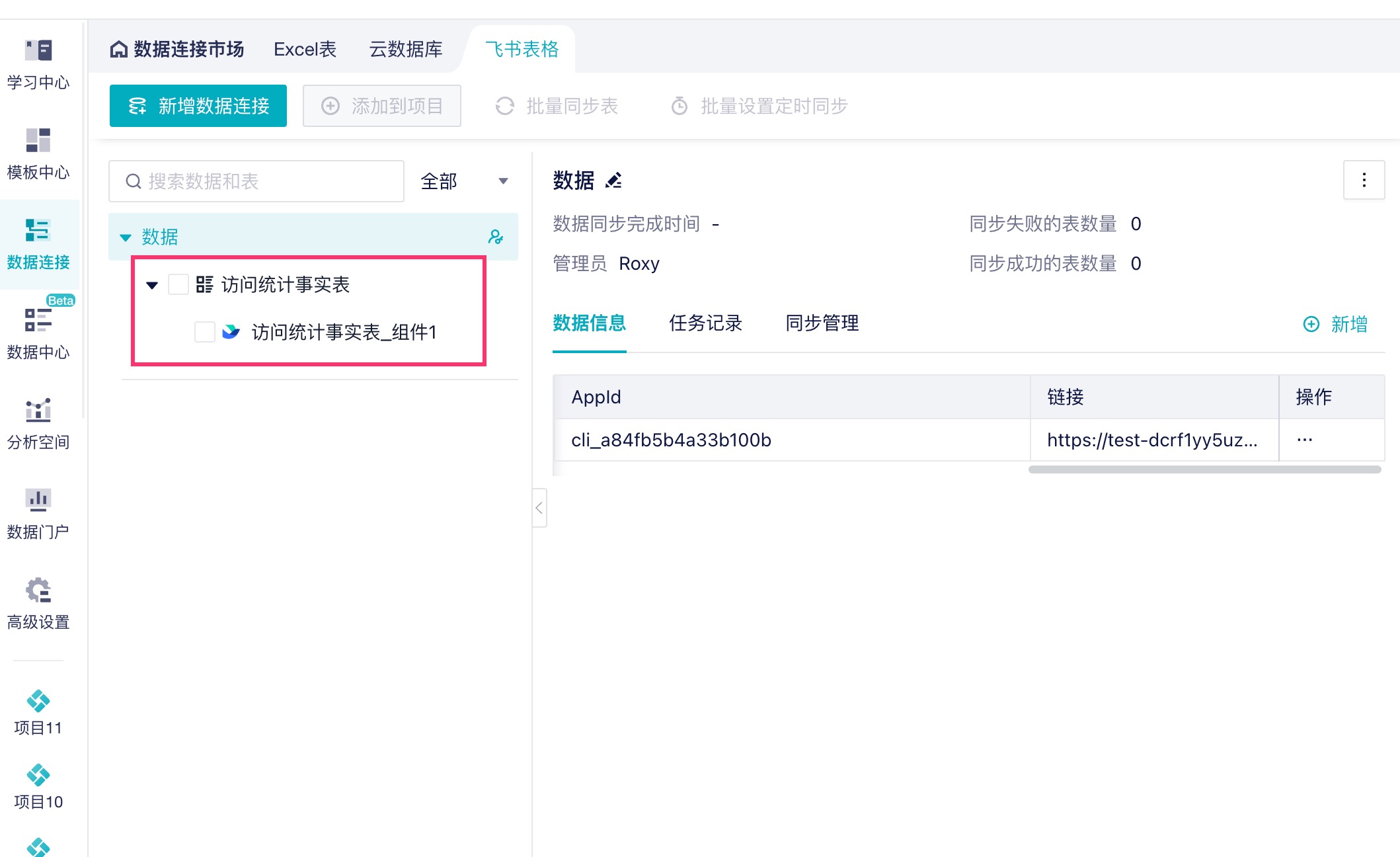Click the user permission icon on 数据 row
This screenshot has height=857, width=1400.
(x=496, y=237)
